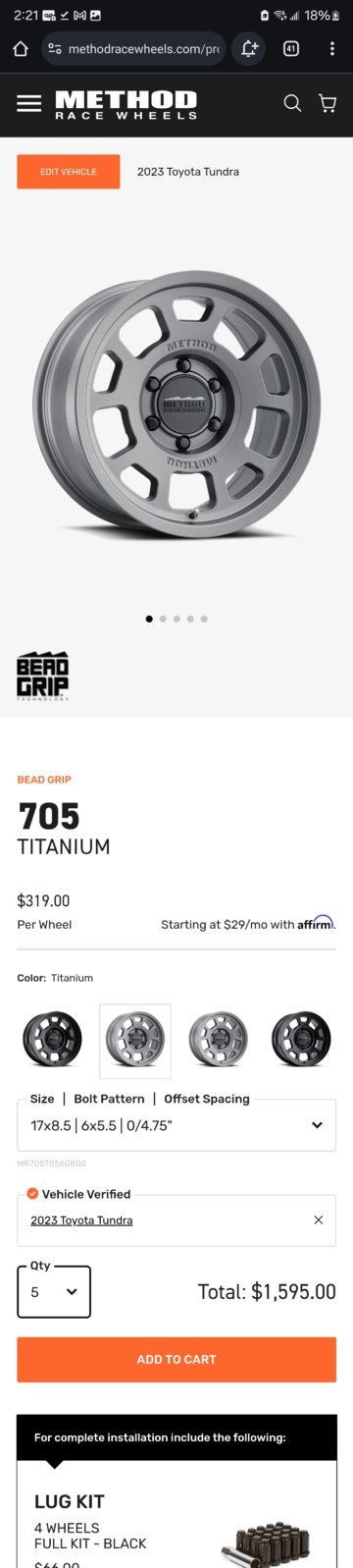Go to second image carousel dot
Screen dimensions: 353x1568
coord(163,619)
